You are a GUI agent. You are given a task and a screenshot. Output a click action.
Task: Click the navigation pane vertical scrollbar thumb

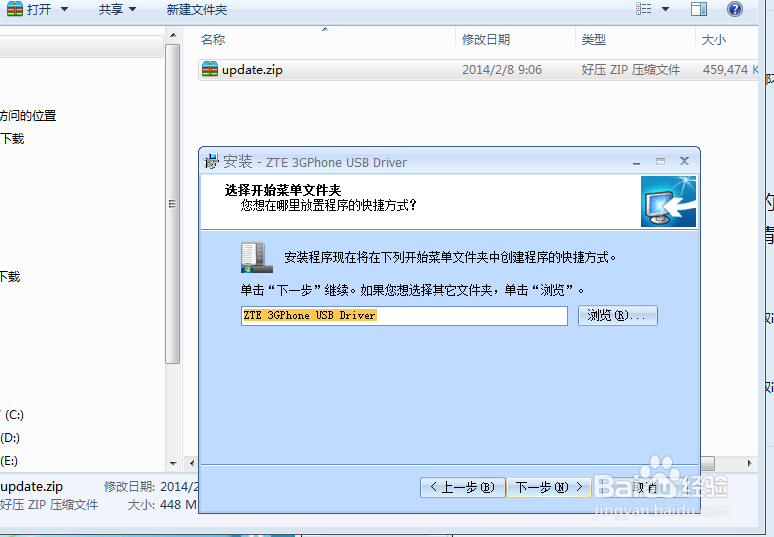172,203
